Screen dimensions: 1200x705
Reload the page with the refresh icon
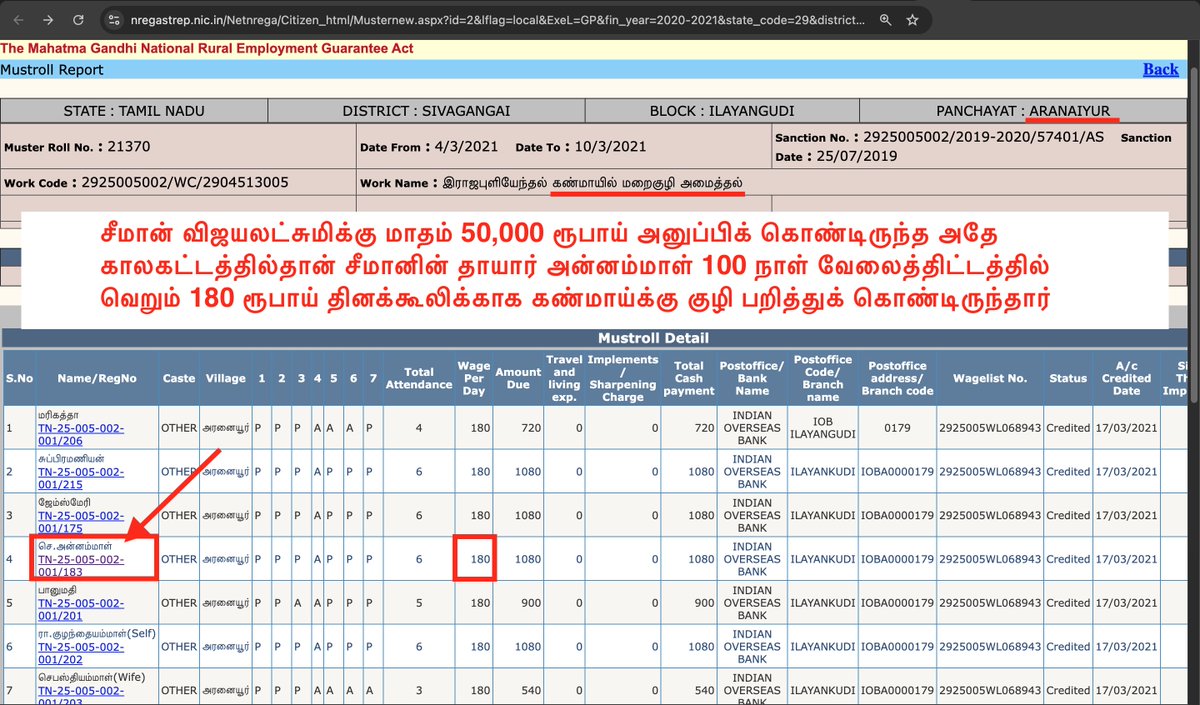tap(78, 19)
